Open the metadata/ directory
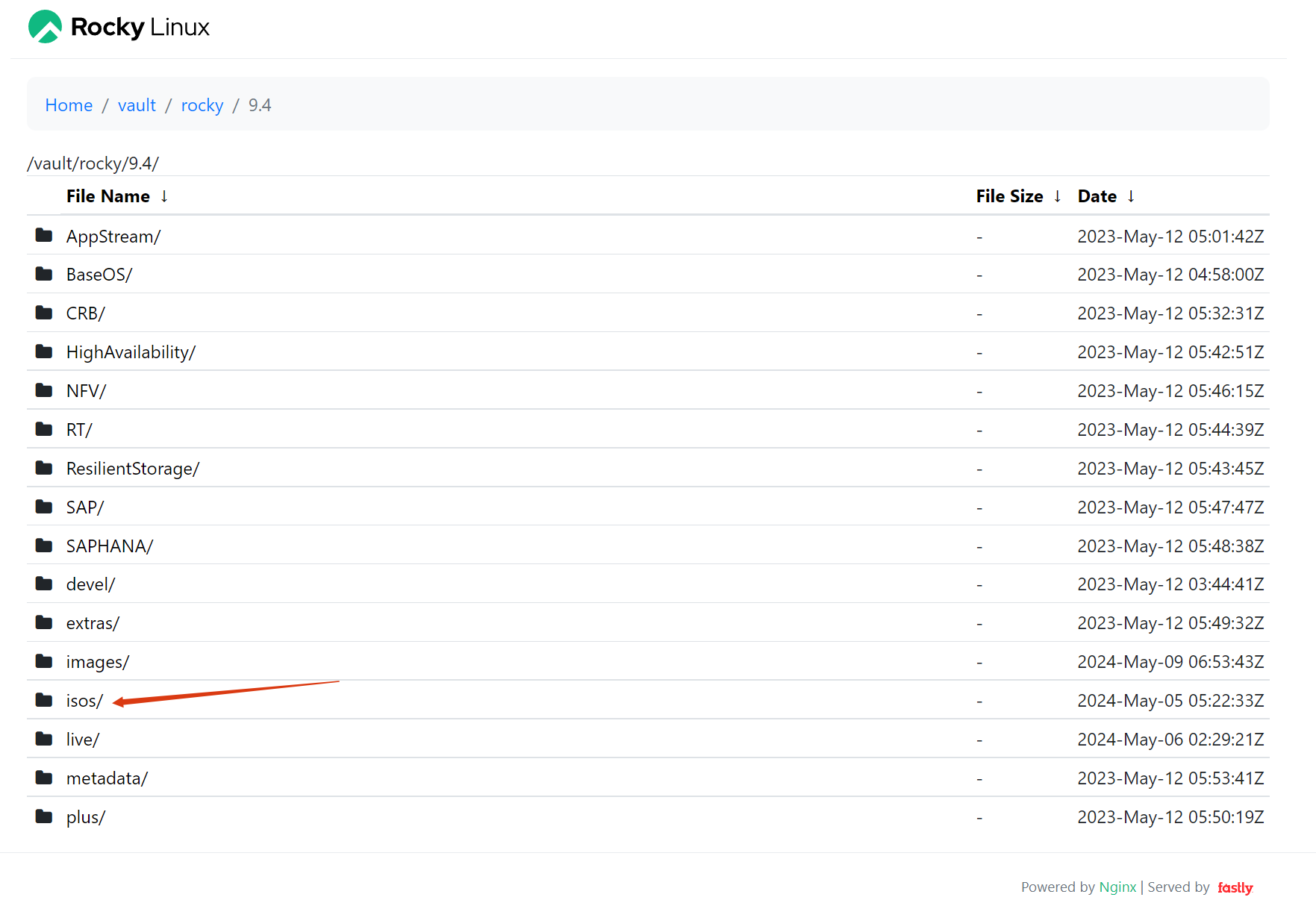Screen dimensions: 1316x906 tap(107, 778)
